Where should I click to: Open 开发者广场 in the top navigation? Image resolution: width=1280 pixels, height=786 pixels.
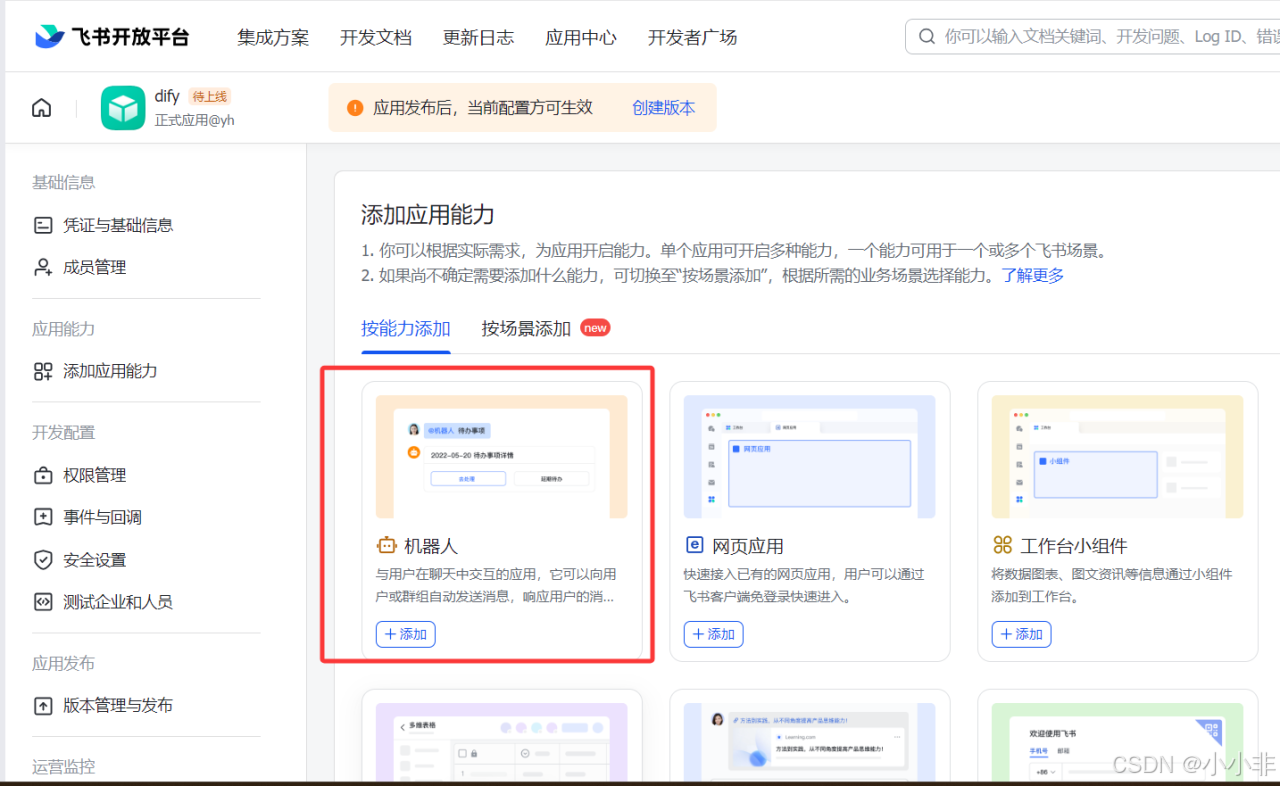(x=693, y=37)
